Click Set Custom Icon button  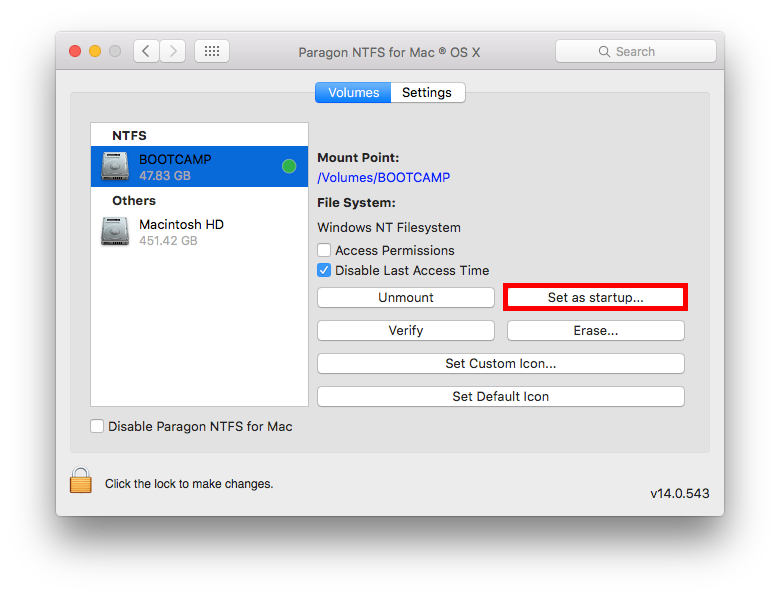point(500,363)
